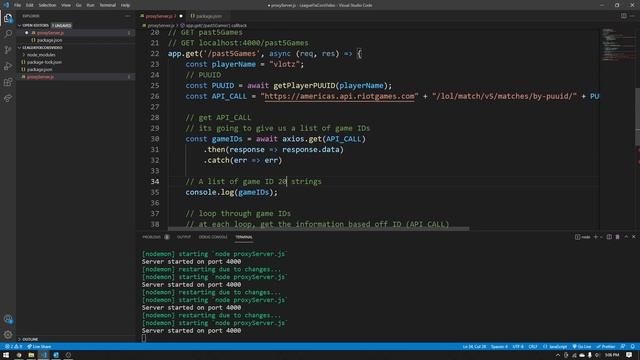Click the kill terminal trash icon

click(618, 237)
